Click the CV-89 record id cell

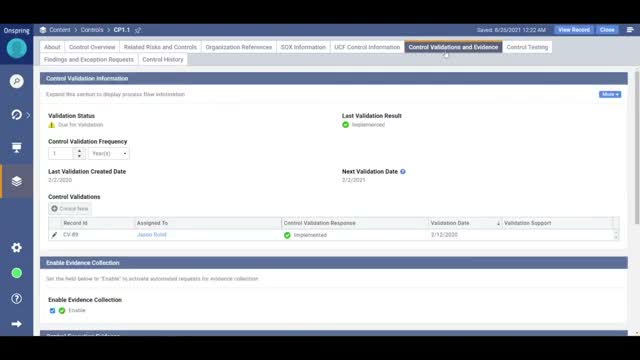click(x=71, y=235)
